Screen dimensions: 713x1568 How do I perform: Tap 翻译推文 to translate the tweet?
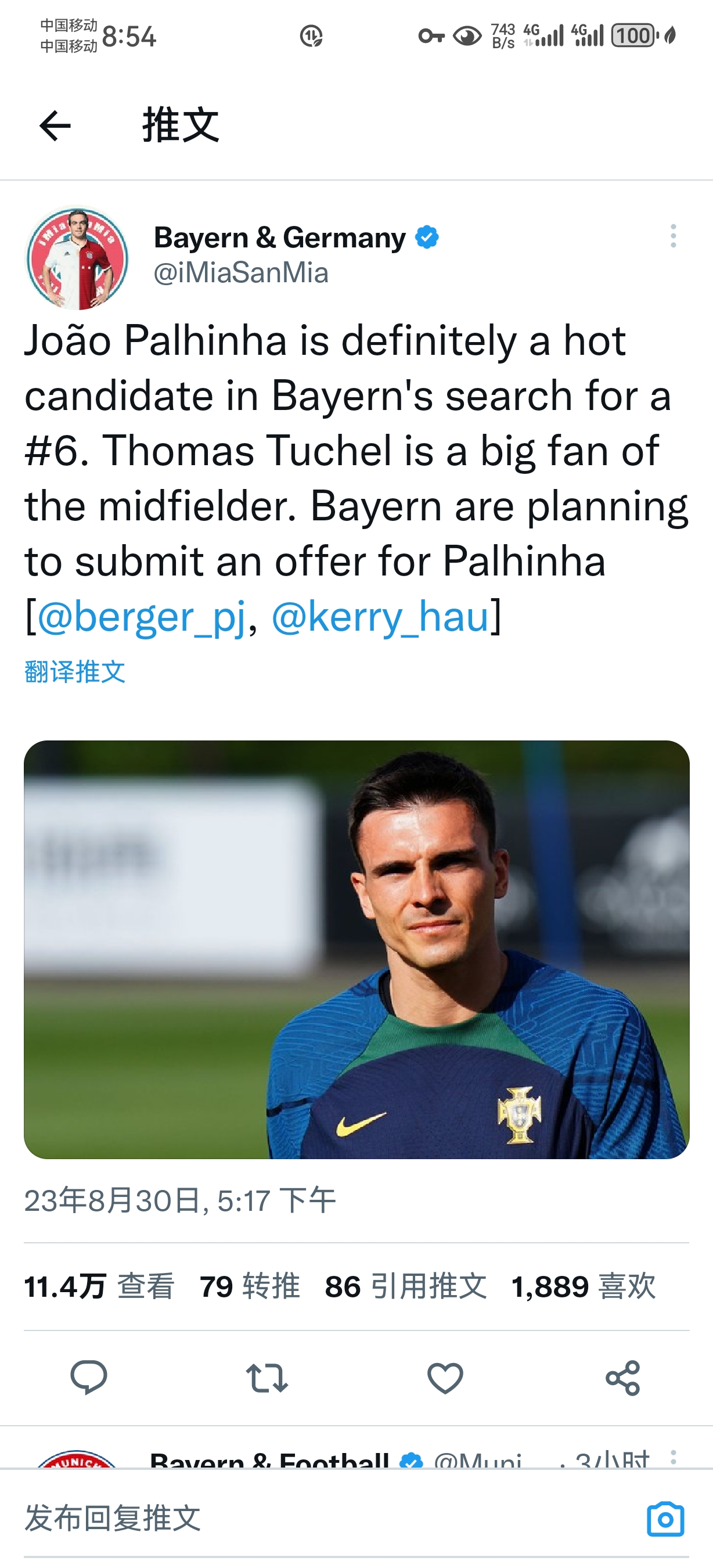coord(75,672)
